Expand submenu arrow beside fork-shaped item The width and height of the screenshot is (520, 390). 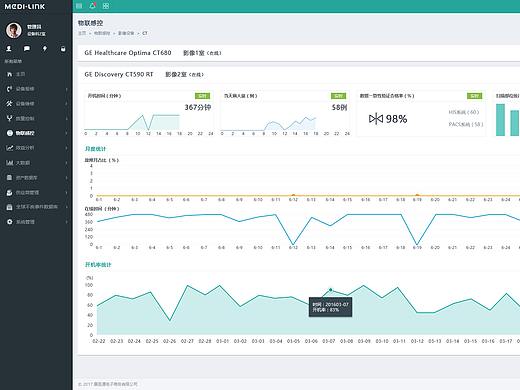(67, 118)
